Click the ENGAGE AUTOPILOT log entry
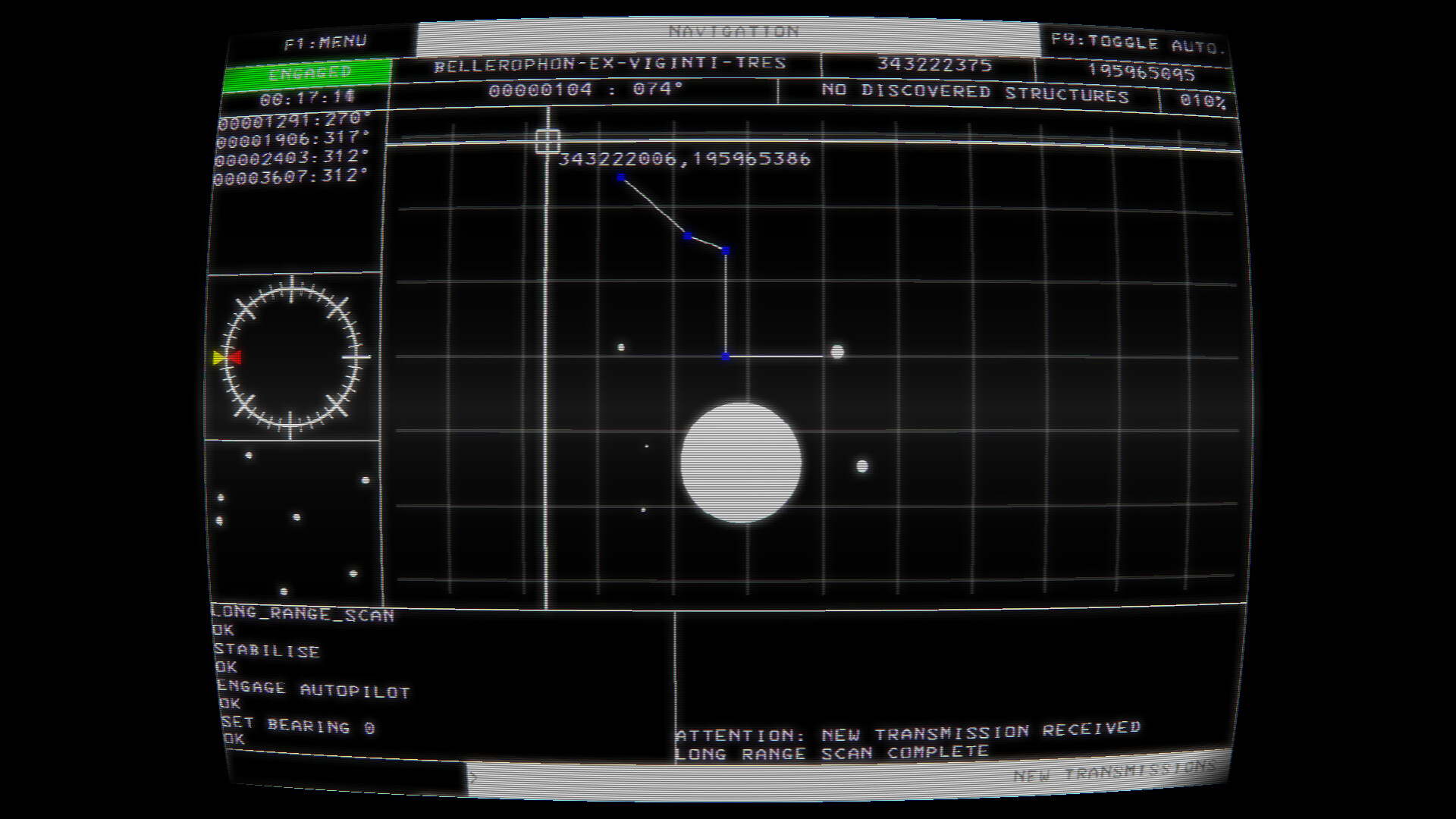This screenshot has width=1456, height=819. [313, 689]
